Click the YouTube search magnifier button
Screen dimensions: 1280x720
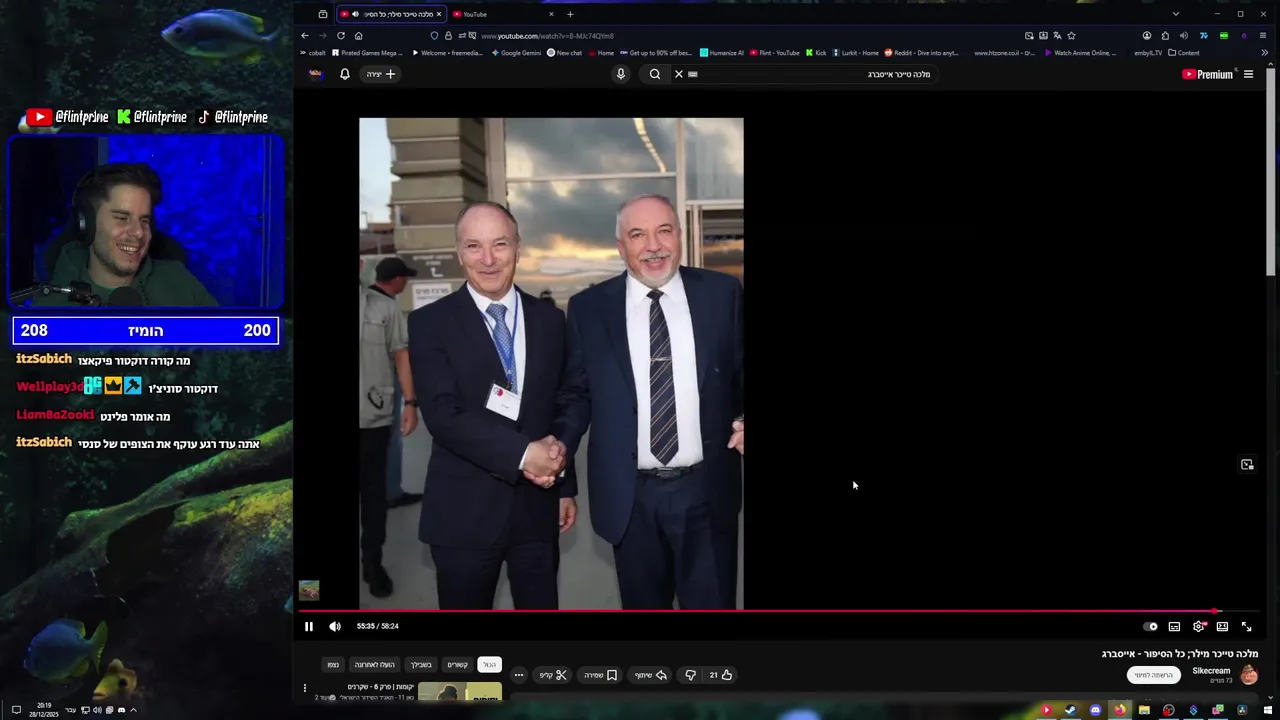click(655, 74)
